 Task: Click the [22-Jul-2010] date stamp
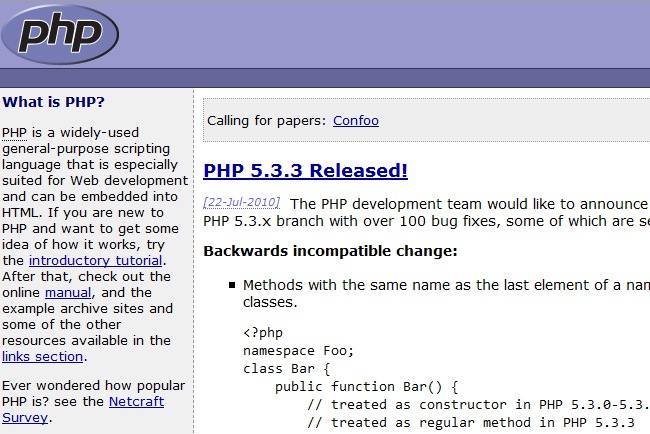[242, 202]
